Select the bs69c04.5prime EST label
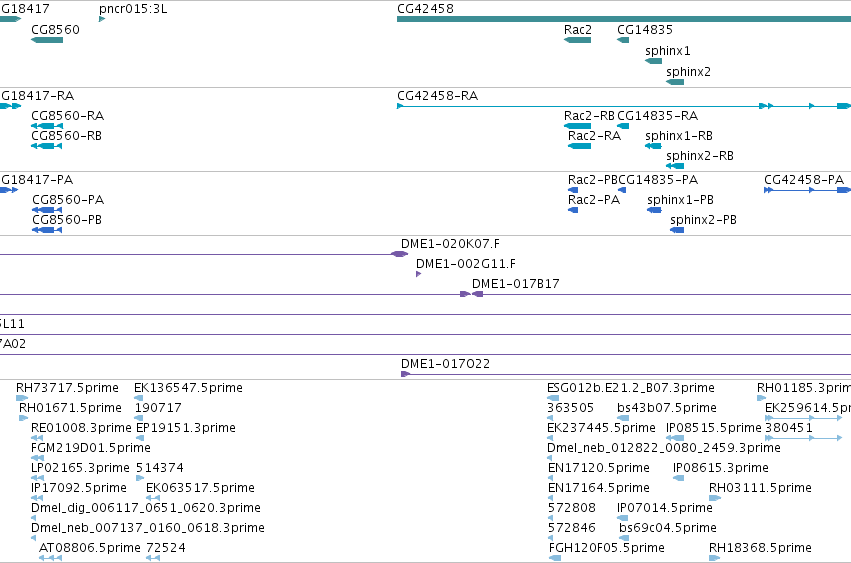Image resolution: width=851 pixels, height=563 pixels. tap(668, 528)
